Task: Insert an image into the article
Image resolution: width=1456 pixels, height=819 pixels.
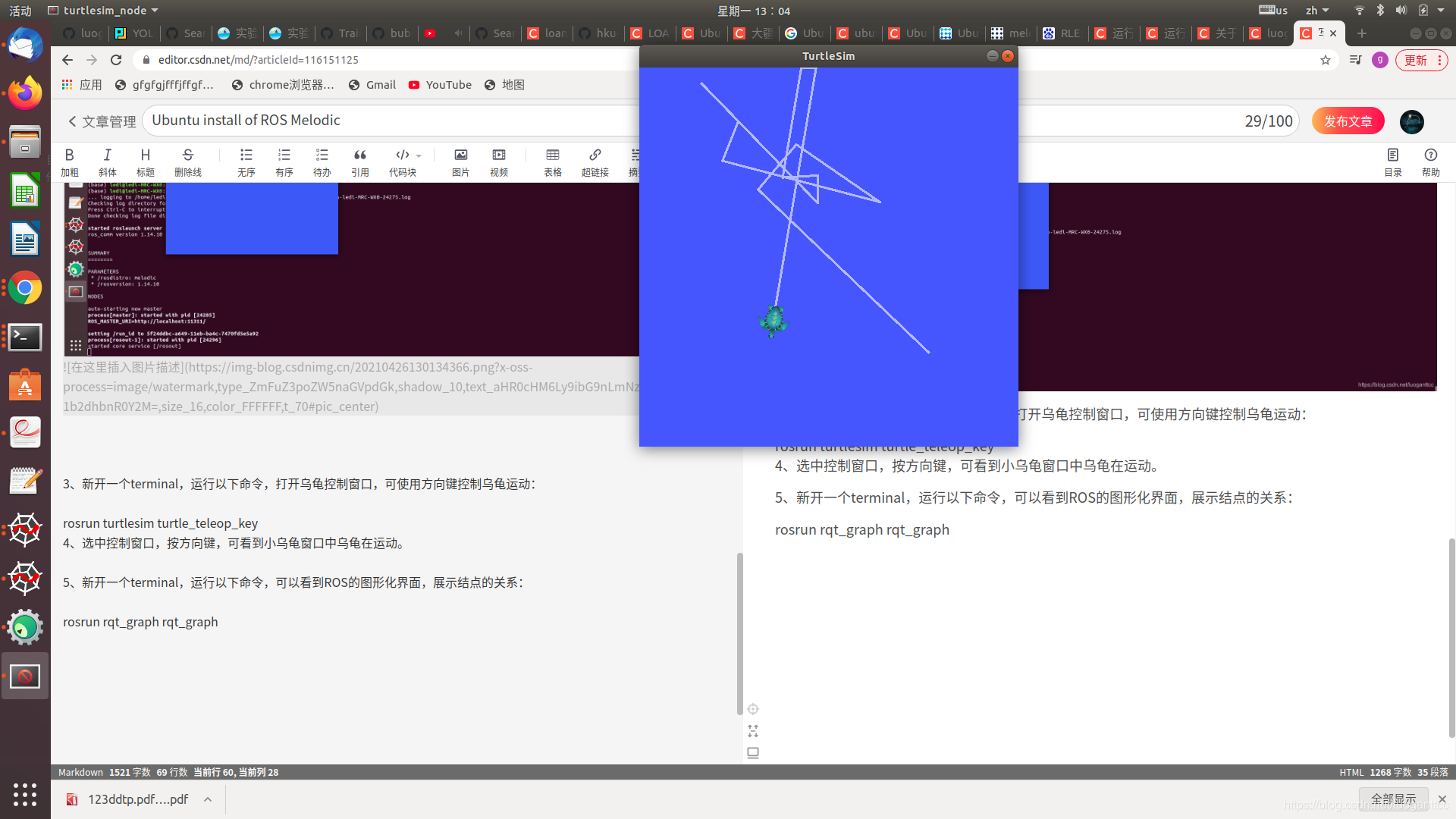Action: [460, 162]
